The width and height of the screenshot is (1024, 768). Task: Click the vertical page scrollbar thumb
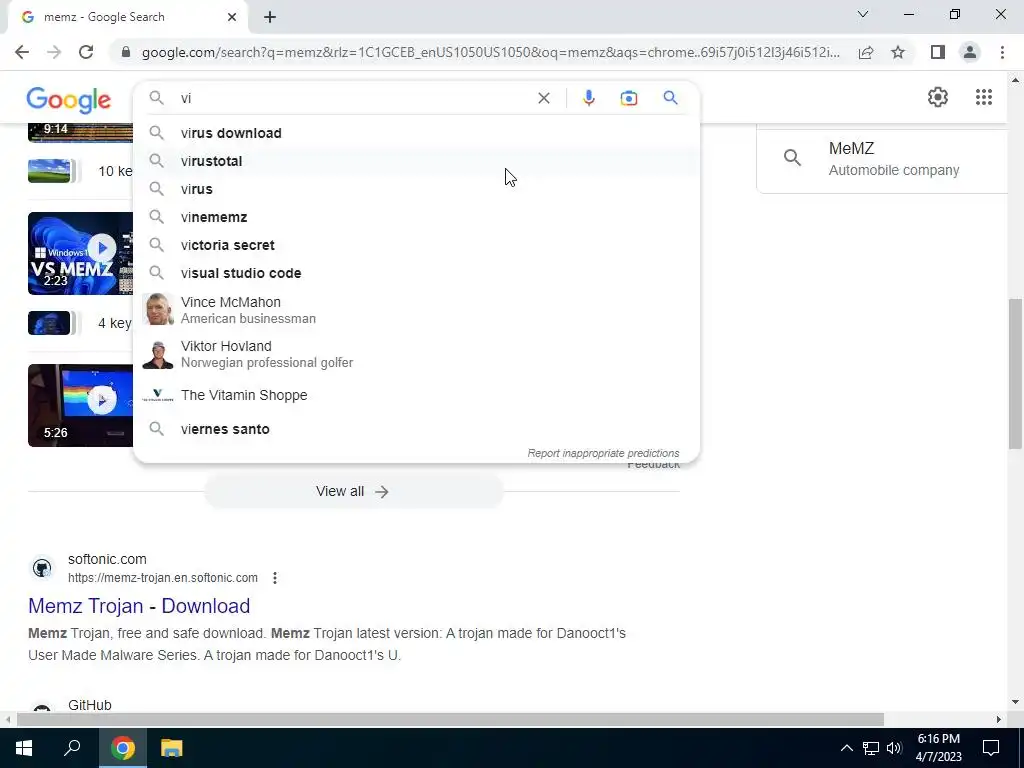[x=1015, y=373]
